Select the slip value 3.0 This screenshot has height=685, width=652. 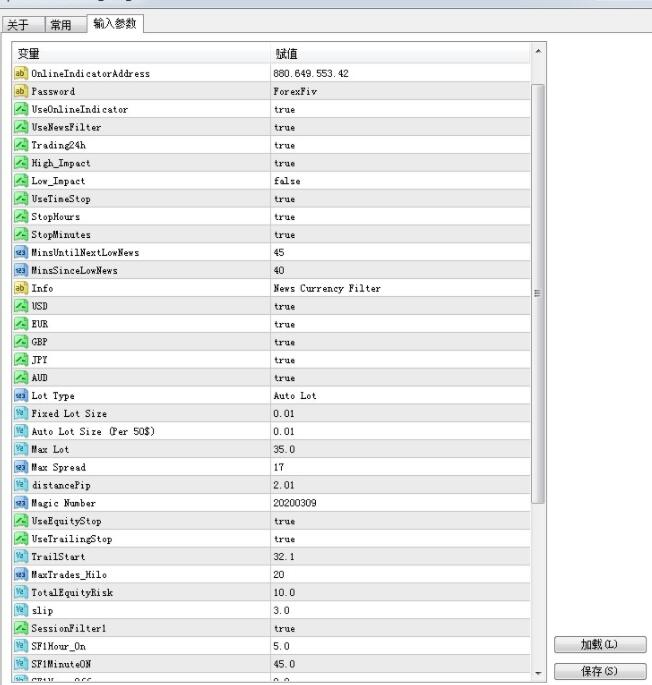tap(281, 611)
